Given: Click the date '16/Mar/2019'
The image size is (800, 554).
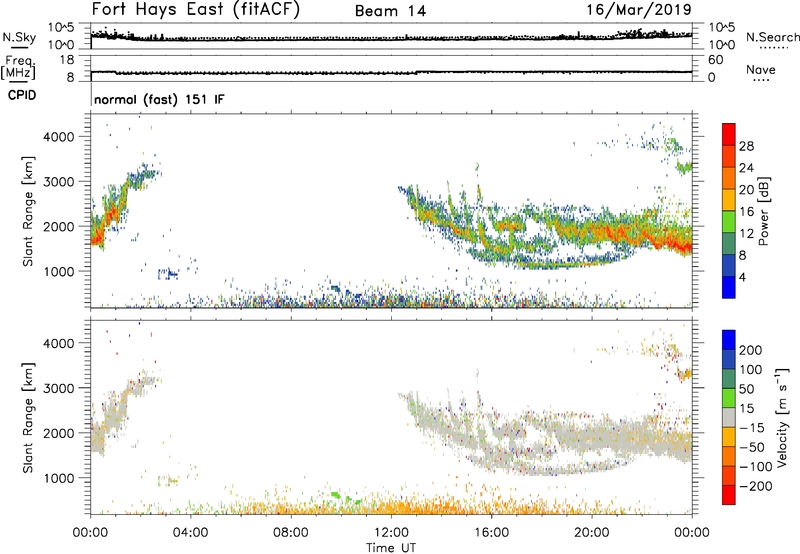Looking at the screenshot, I should (639, 9).
